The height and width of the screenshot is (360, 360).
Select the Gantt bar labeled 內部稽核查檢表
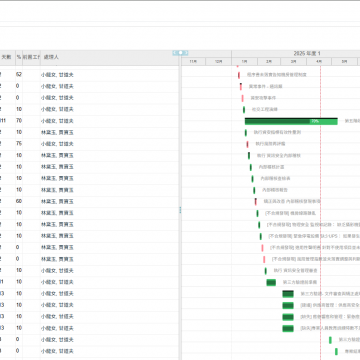click(252, 179)
